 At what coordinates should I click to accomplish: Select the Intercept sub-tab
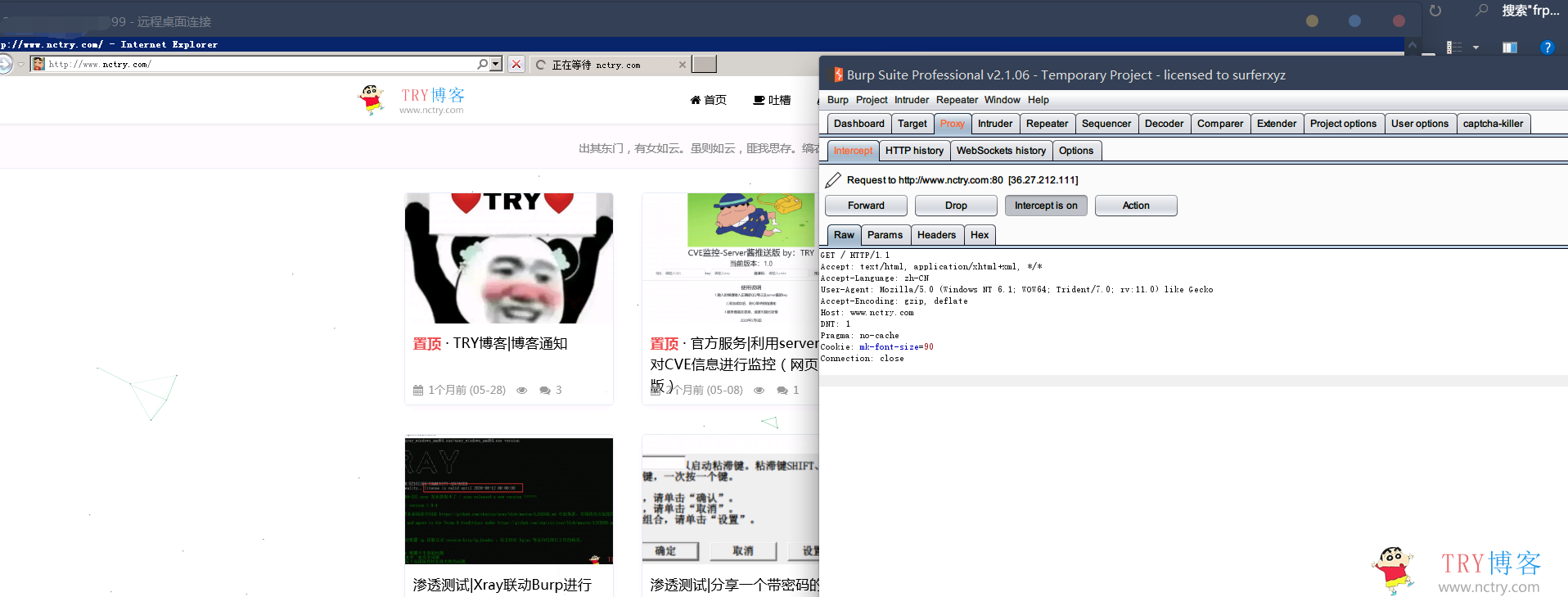coord(854,151)
